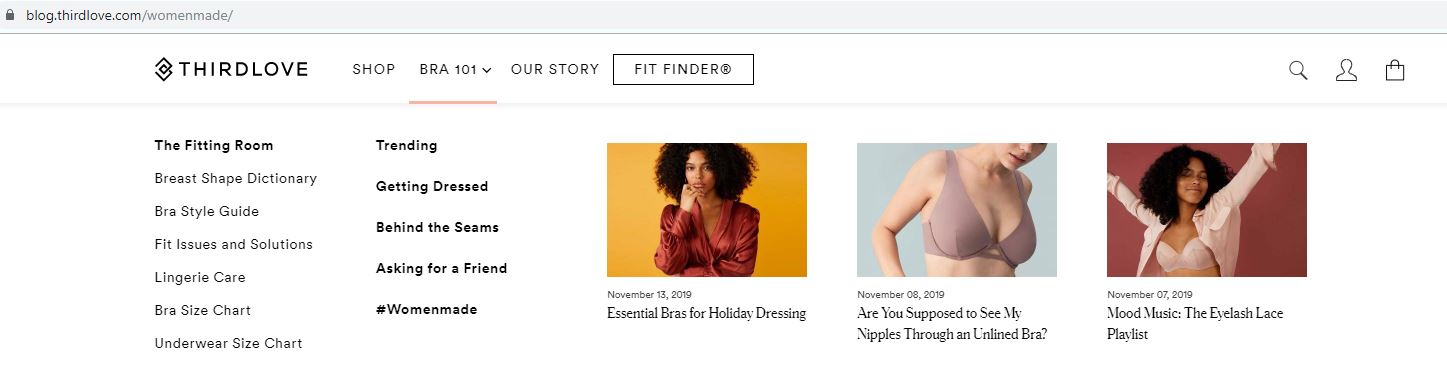Screen dimensions: 1447x375
Task: Open the Bra Size Chart link
Action: [203, 310]
